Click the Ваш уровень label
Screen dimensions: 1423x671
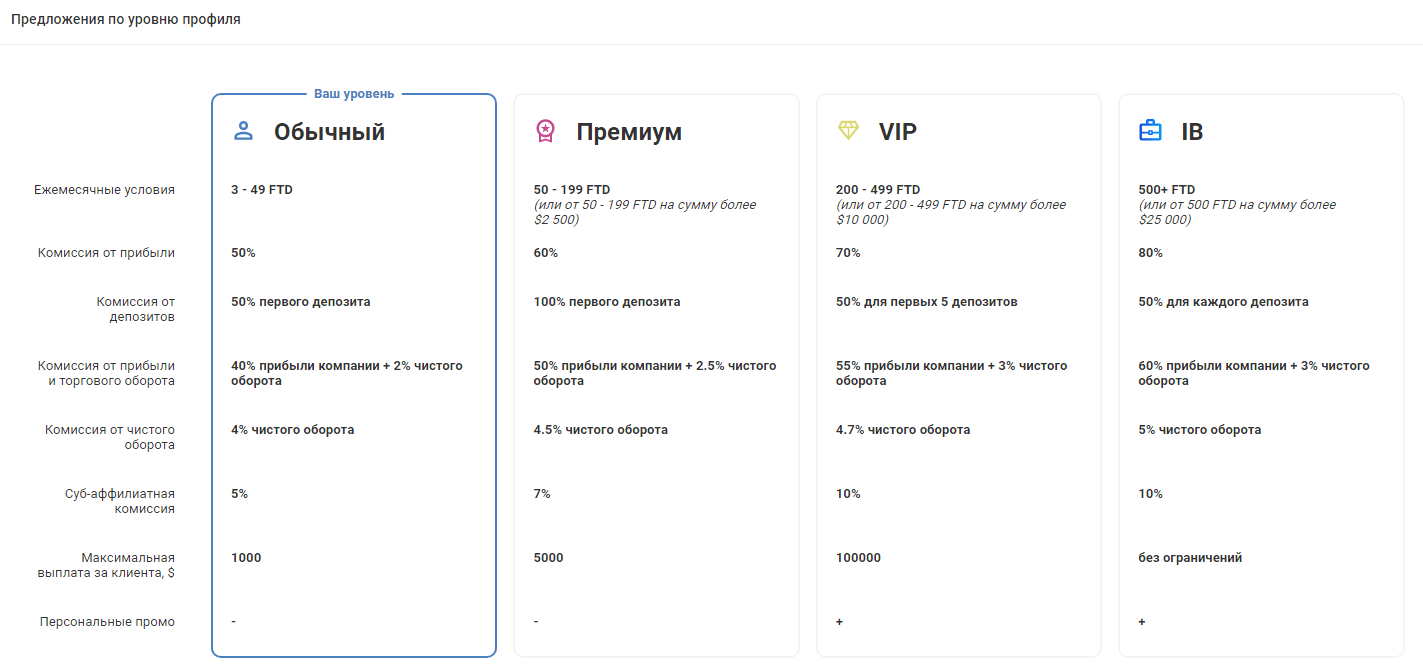click(354, 94)
